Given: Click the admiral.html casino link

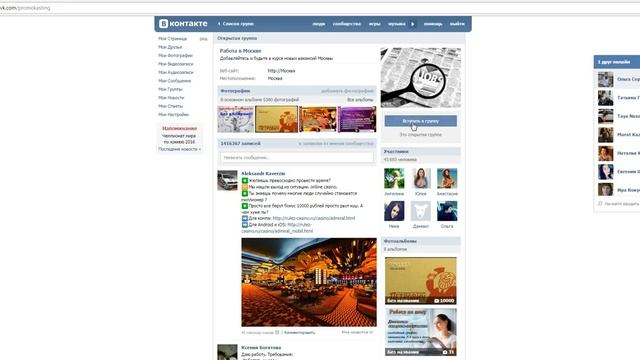Looking at the screenshot, I should point(313,218).
